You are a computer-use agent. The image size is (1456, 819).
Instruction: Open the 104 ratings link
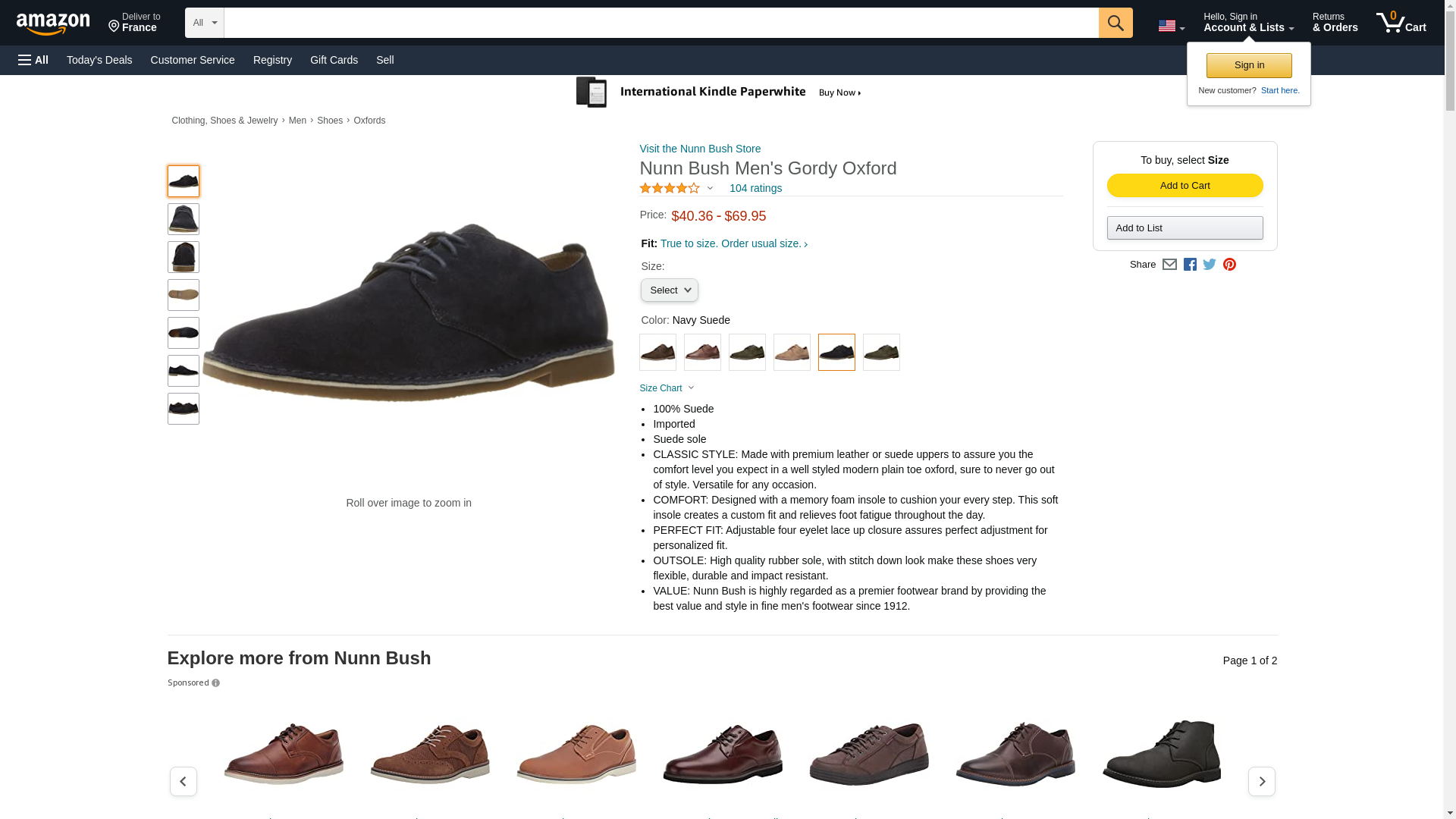pos(755,188)
